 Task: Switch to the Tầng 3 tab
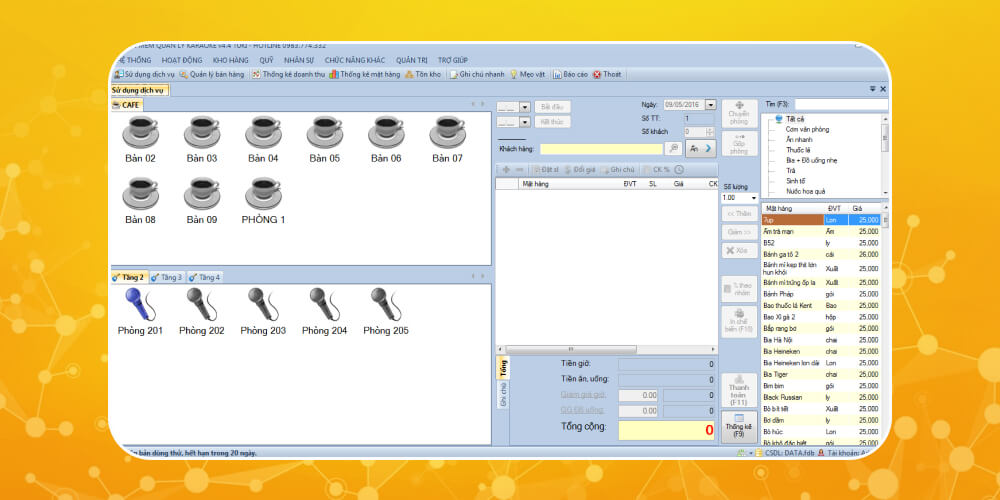click(x=166, y=277)
